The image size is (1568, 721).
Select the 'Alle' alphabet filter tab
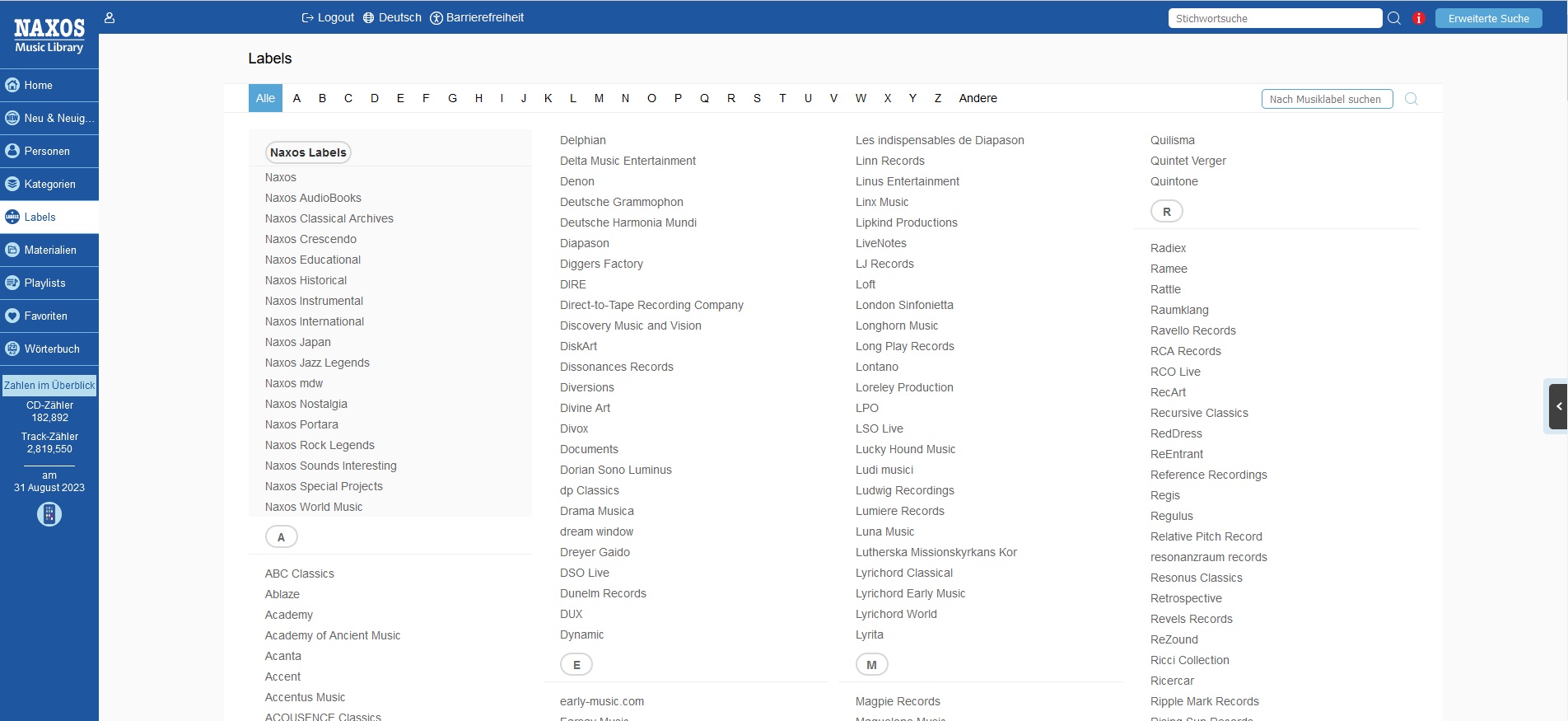pos(265,98)
